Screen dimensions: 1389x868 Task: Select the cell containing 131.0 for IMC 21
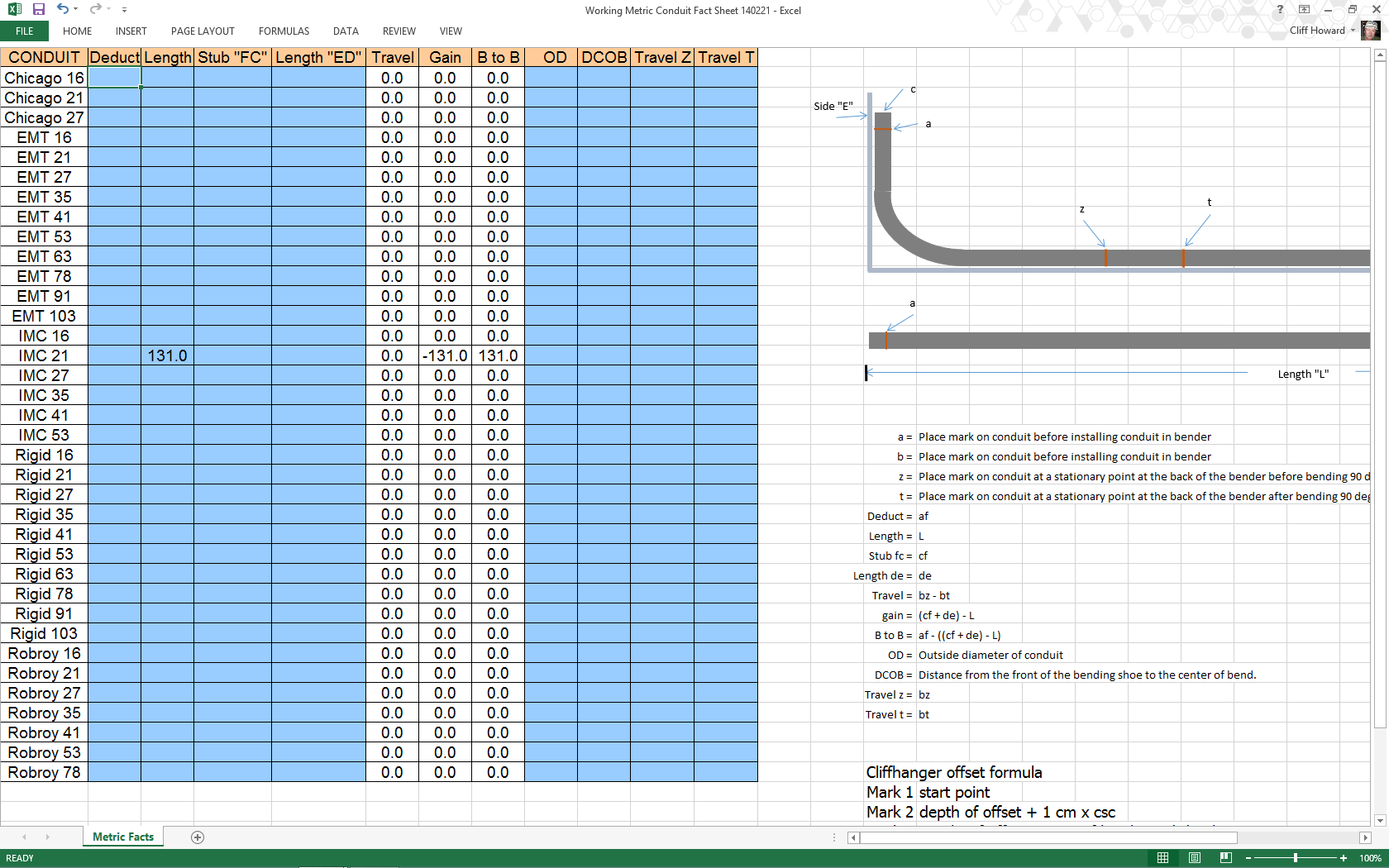tap(167, 355)
